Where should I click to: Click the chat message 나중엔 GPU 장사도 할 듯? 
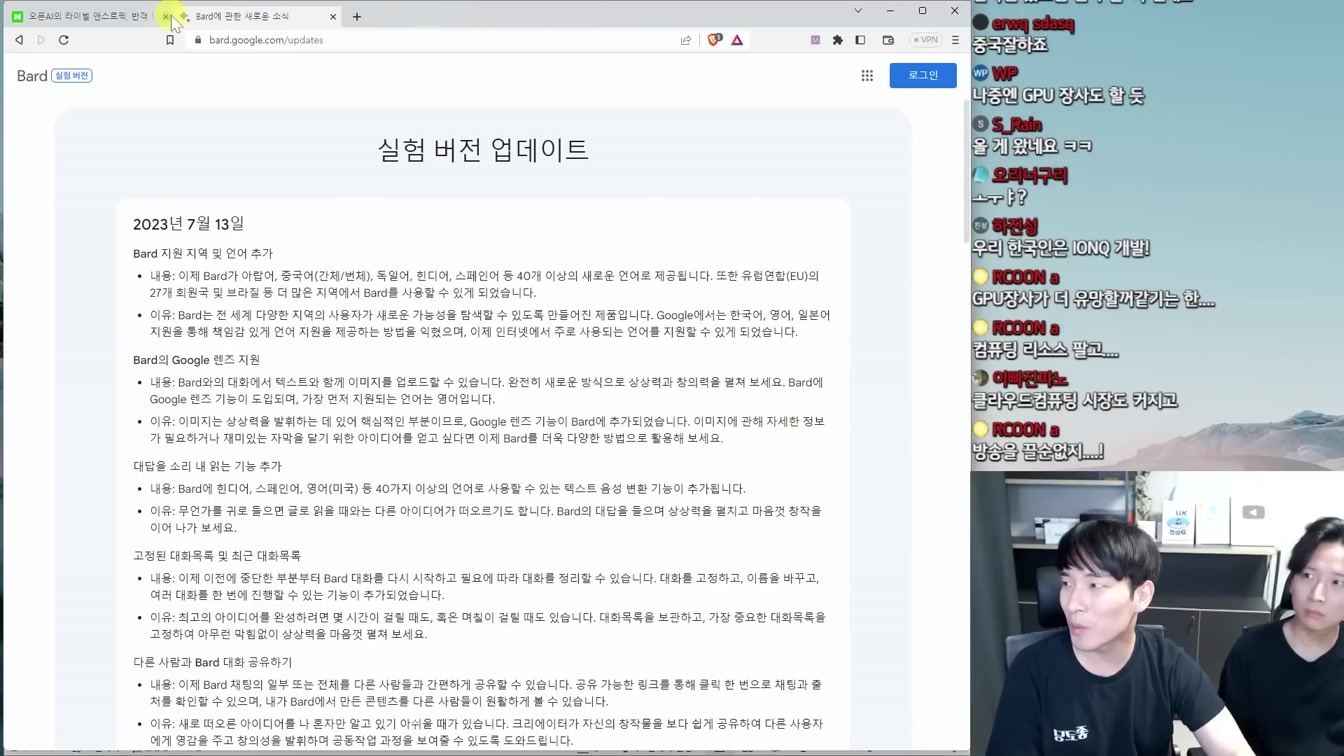[x=1058, y=96]
